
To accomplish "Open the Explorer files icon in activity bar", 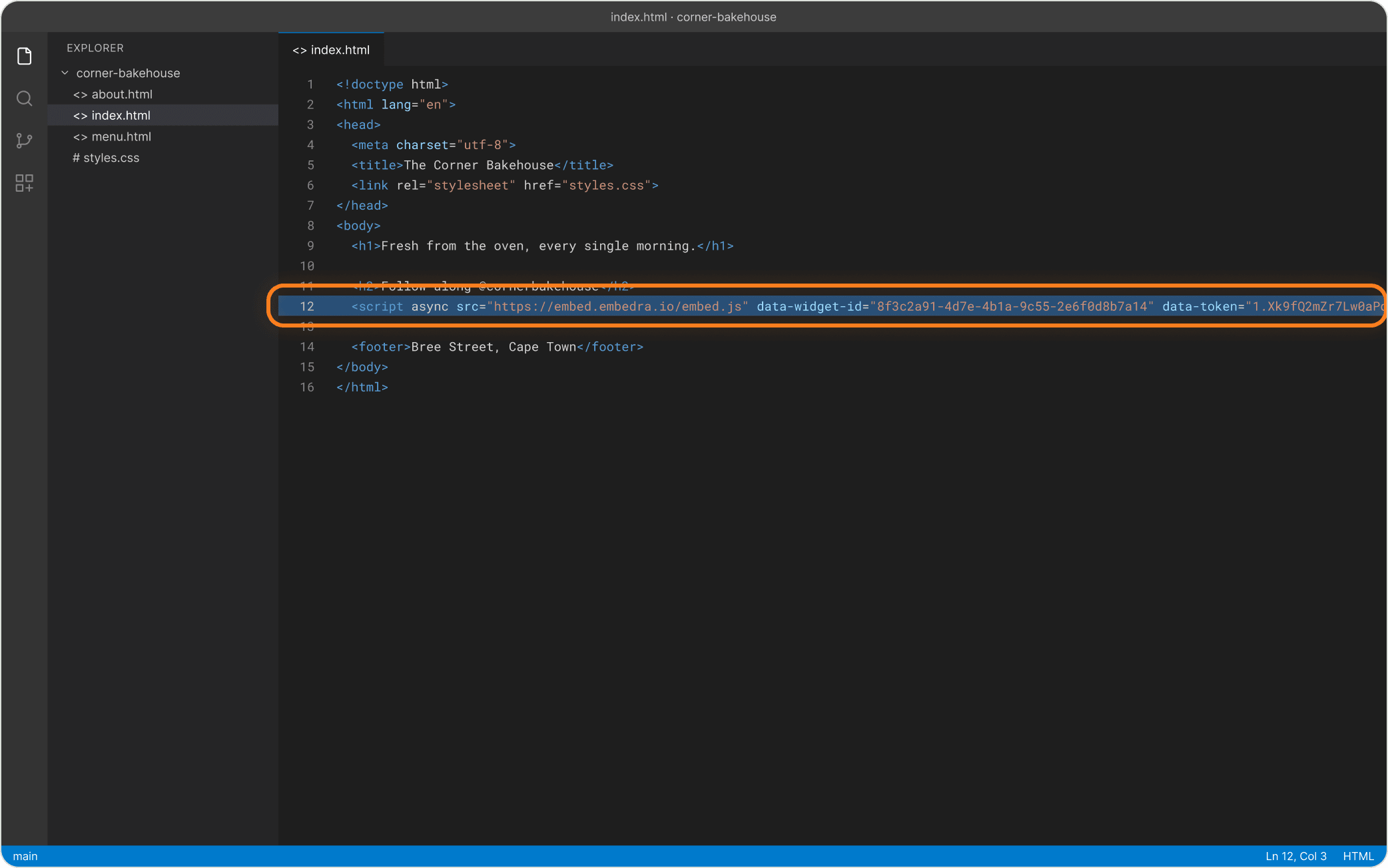I will 24,57.
